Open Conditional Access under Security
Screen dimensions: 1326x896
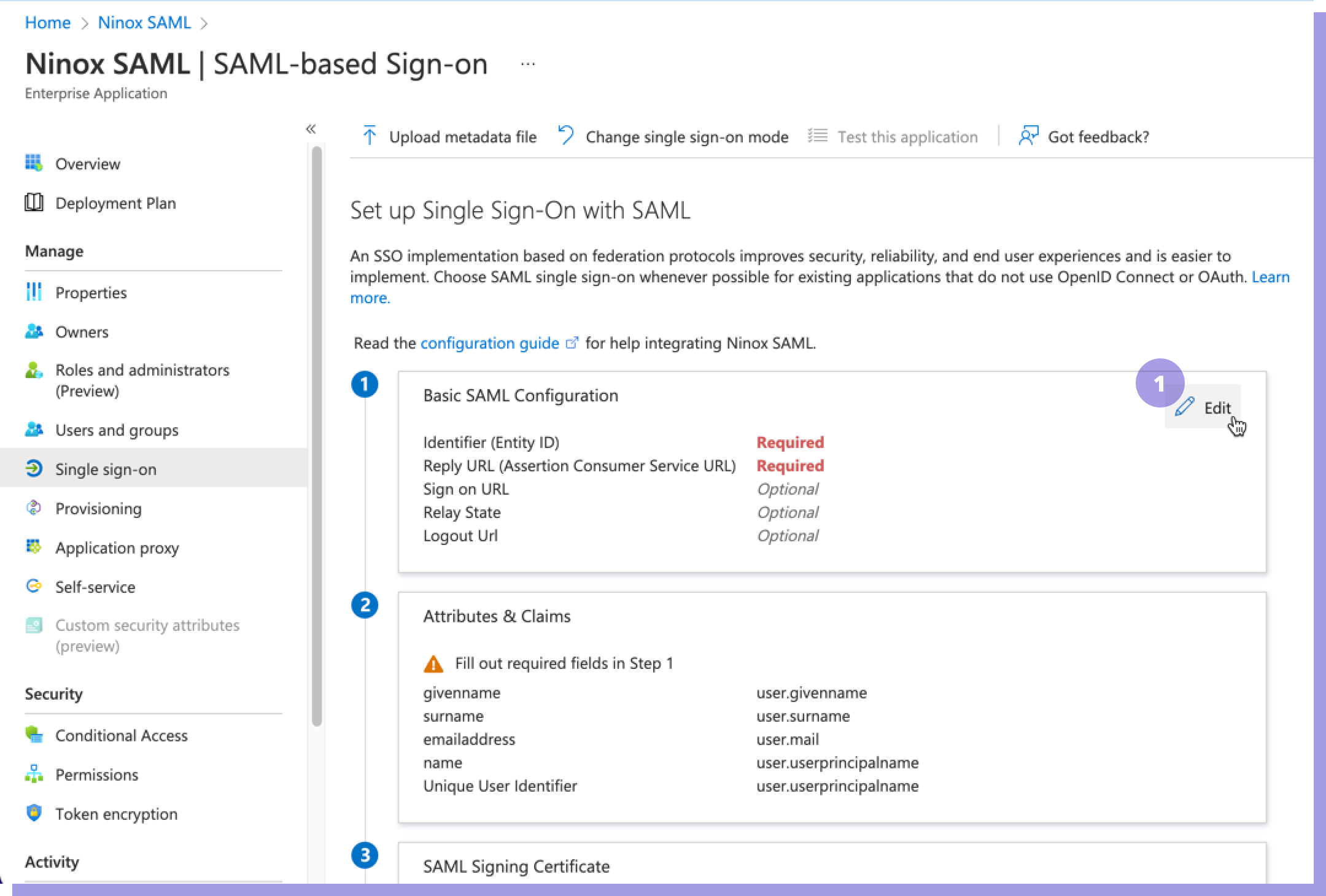click(122, 735)
